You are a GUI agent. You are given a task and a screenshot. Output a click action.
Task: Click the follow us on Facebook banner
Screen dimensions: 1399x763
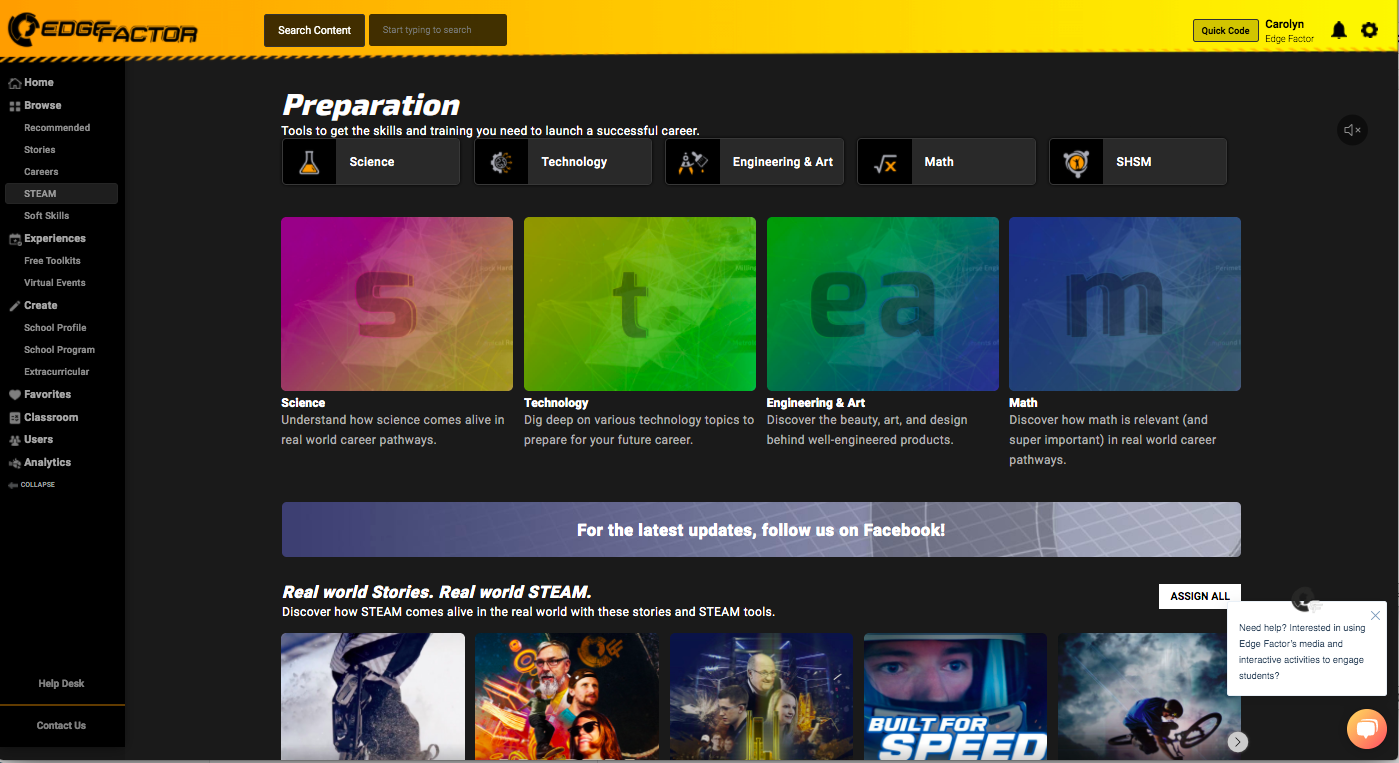(760, 530)
